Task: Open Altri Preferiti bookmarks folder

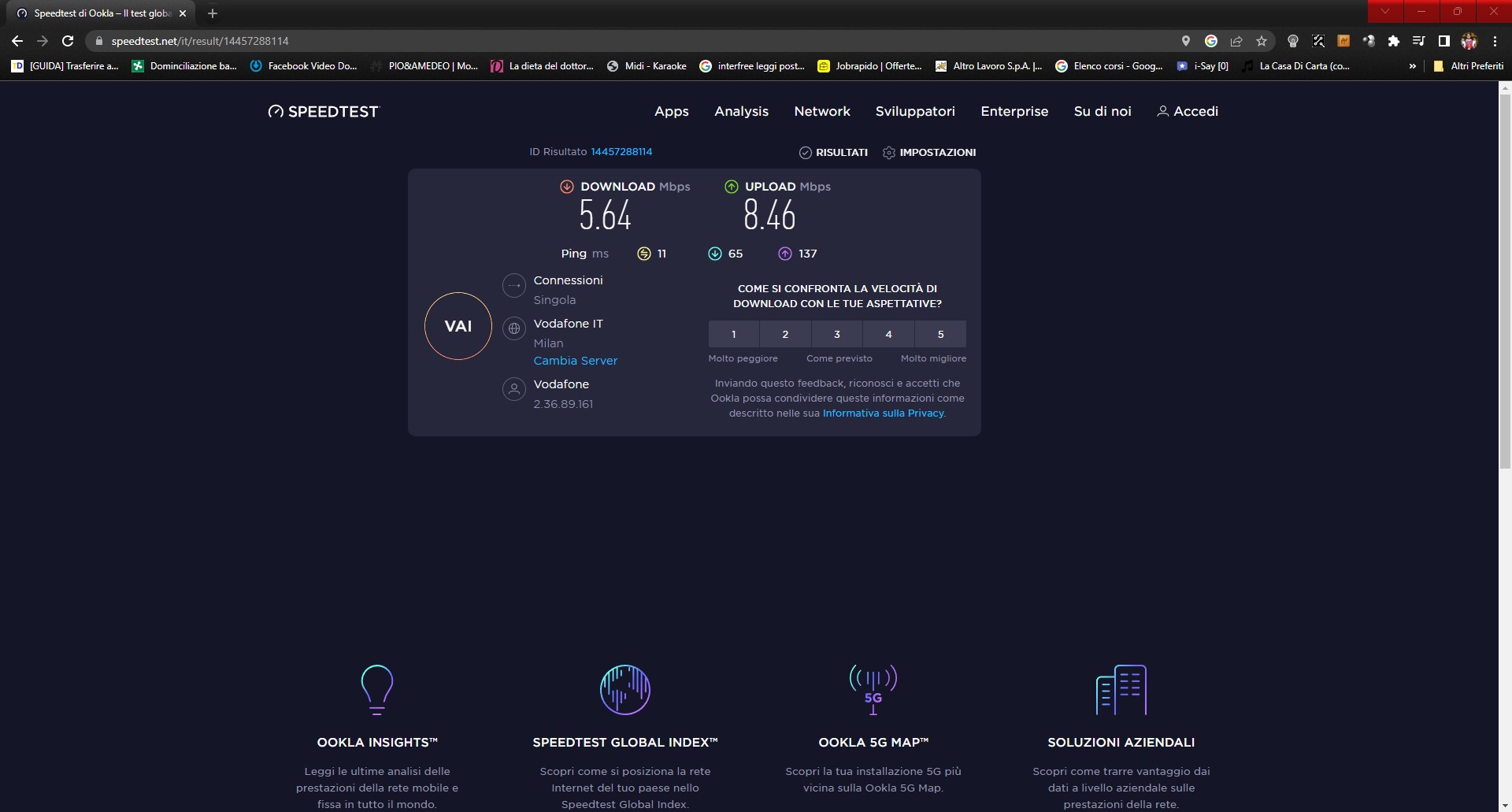Action: click(x=1469, y=66)
